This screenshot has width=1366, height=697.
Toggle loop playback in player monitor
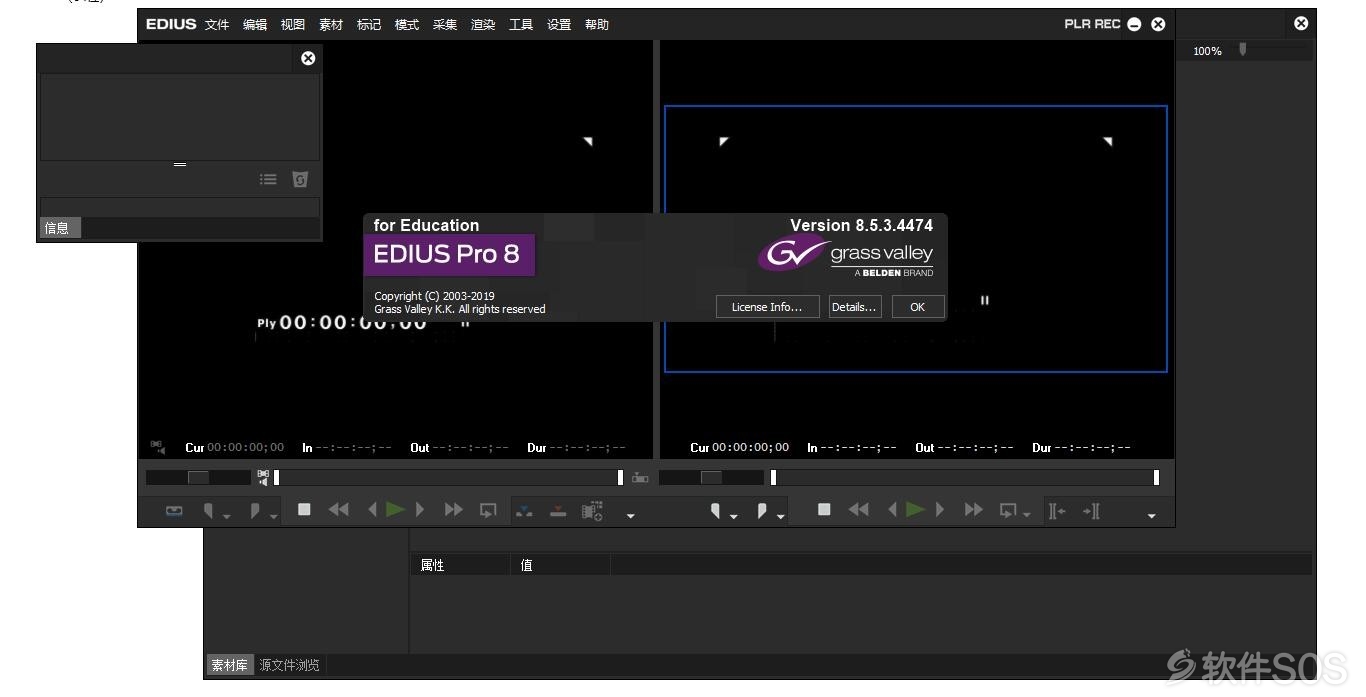click(488, 510)
